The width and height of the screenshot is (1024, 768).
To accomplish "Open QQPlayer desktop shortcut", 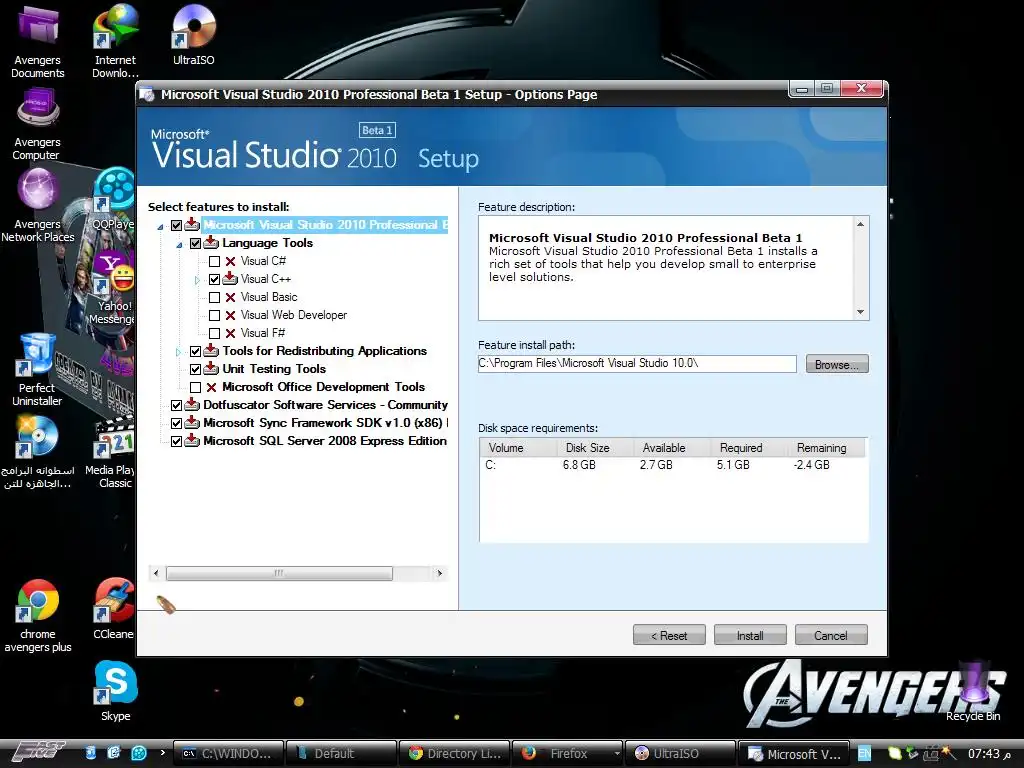I will pos(114,199).
